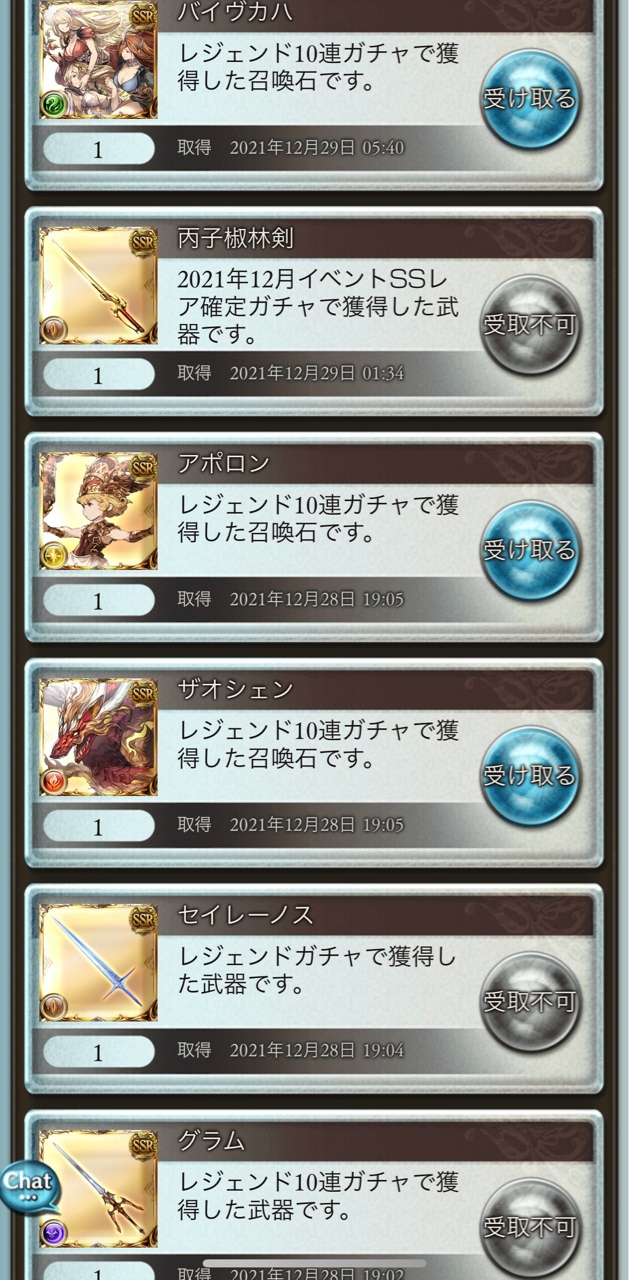Tap the quantity field of セイレーノス
This screenshot has width=629, height=1280.
tap(98, 1052)
